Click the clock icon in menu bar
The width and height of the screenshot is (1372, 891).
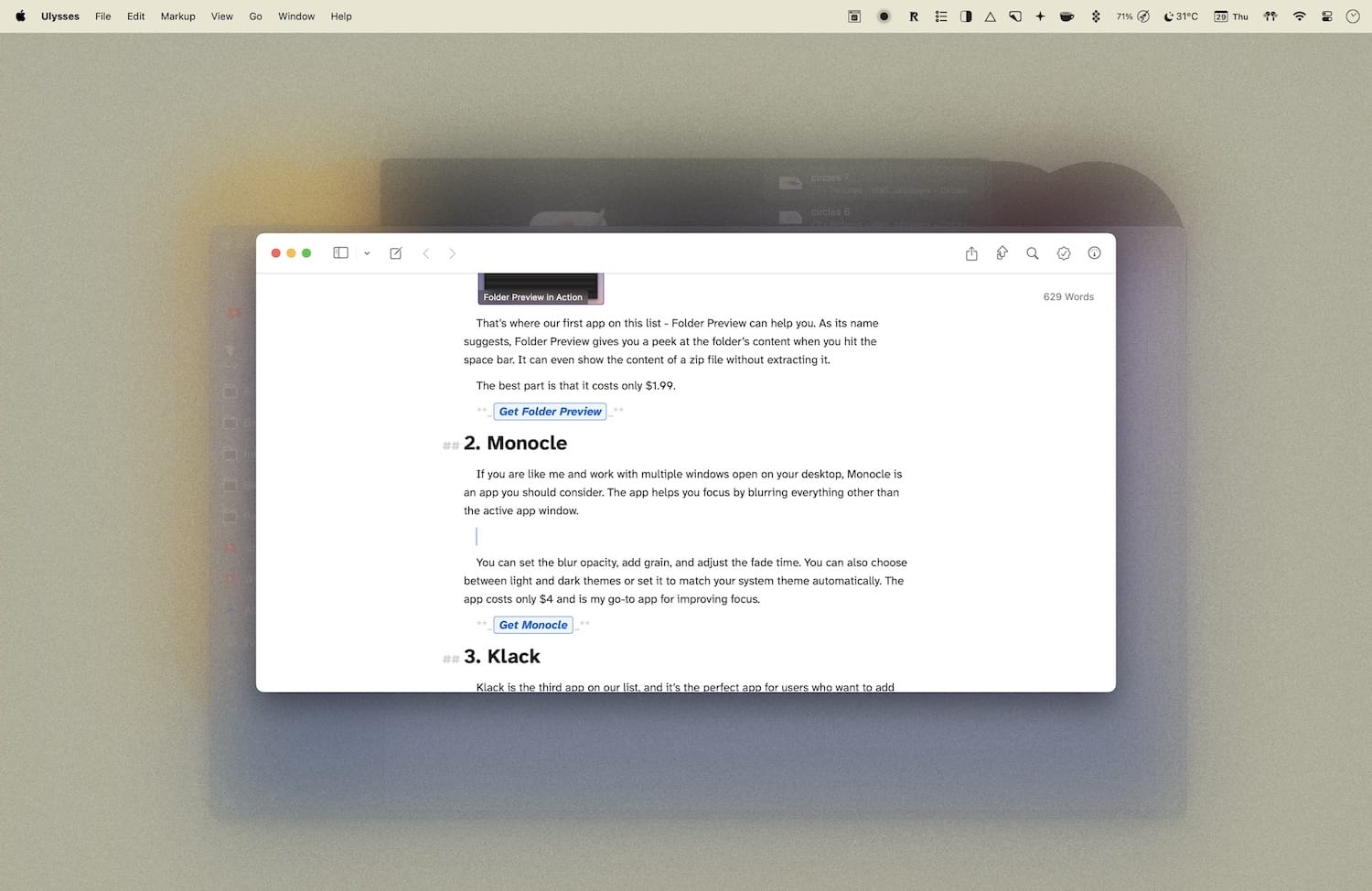click(1353, 16)
